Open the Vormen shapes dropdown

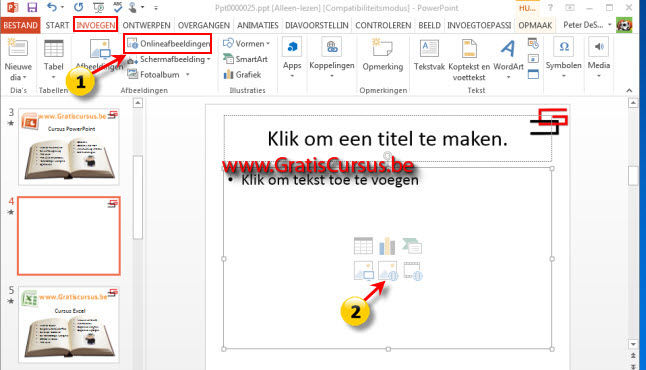[246, 43]
